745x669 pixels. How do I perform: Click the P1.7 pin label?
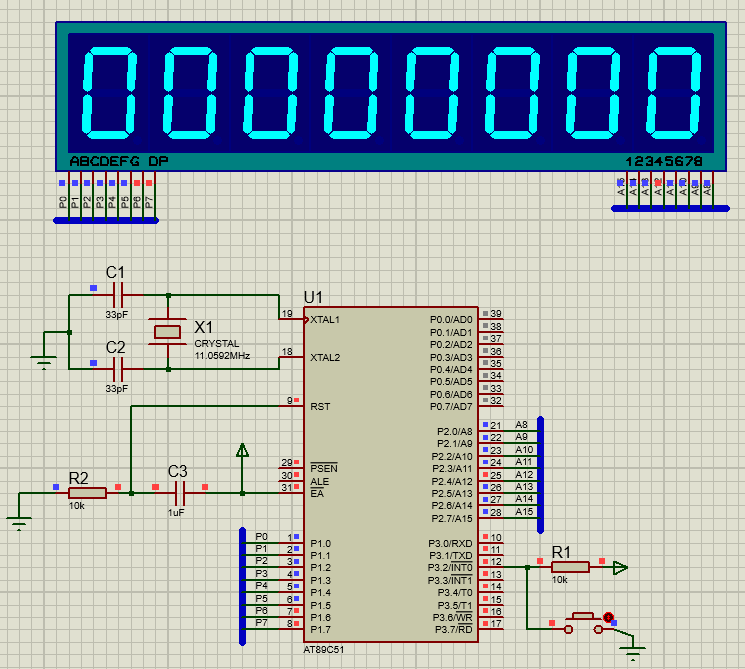coord(320,630)
